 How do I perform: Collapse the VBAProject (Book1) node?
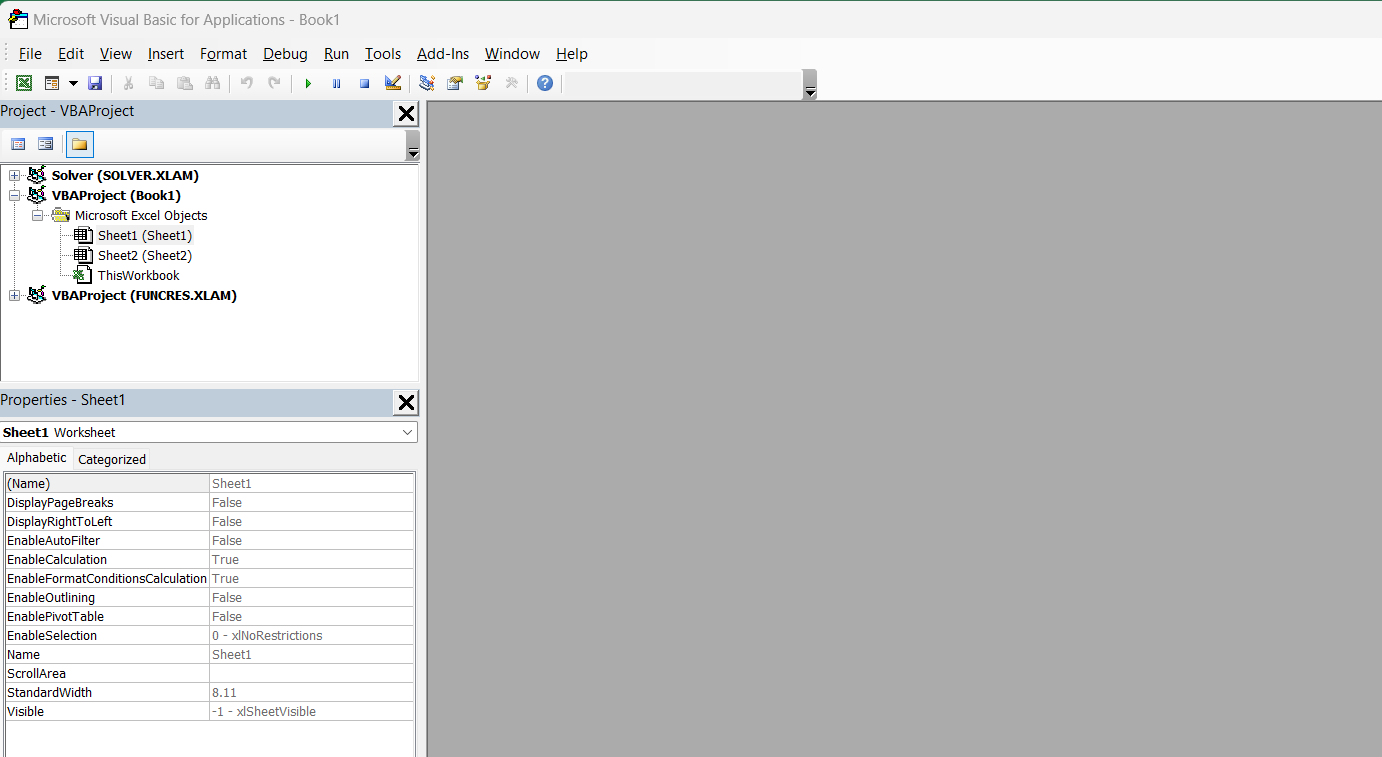pyautogui.click(x=14, y=196)
